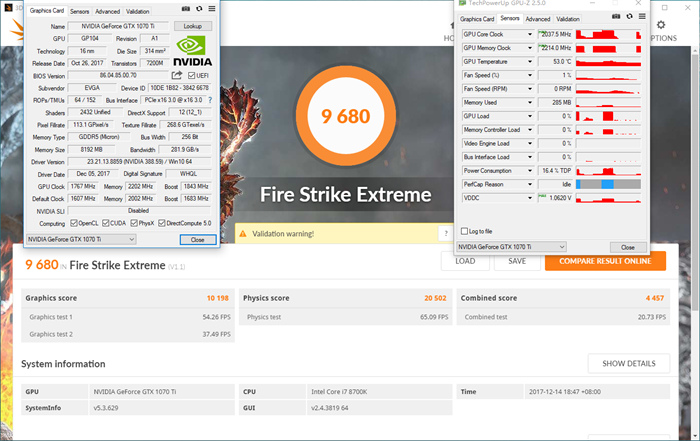Click the Lookup button

[x=193, y=25]
